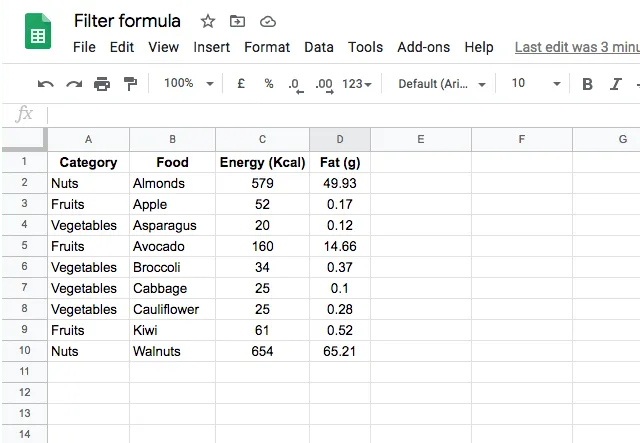
Task: Select row 10 header
Action: (24, 351)
